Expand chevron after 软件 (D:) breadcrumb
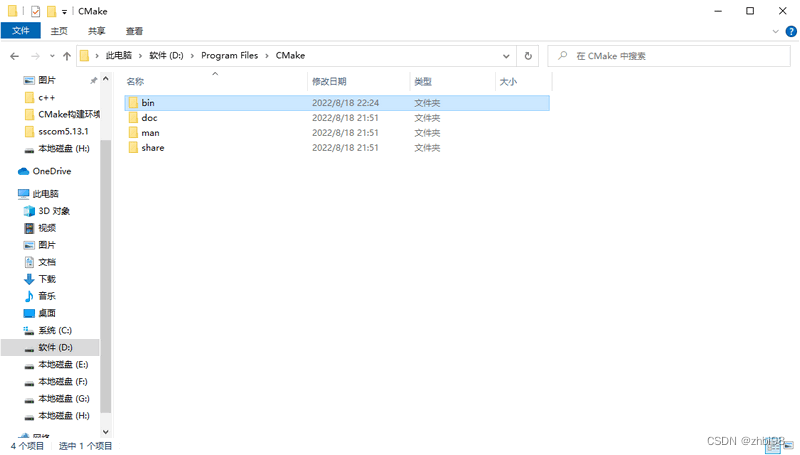 point(192,56)
